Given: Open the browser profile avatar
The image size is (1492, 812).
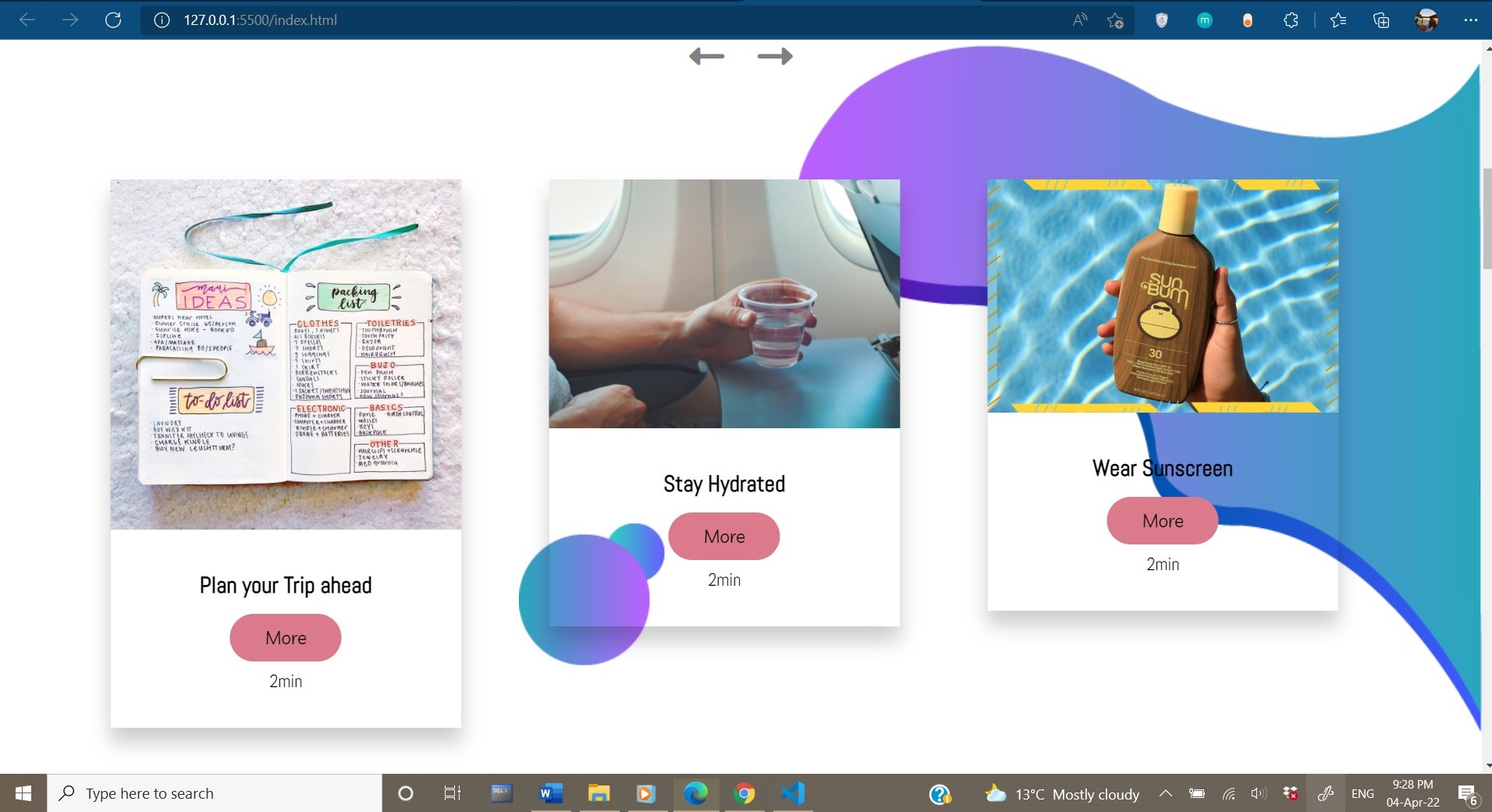Looking at the screenshot, I should [1426, 20].
